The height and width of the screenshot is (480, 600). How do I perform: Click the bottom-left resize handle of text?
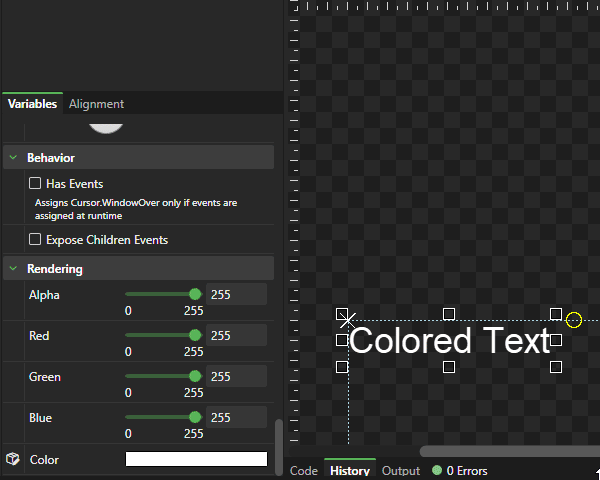342,367
